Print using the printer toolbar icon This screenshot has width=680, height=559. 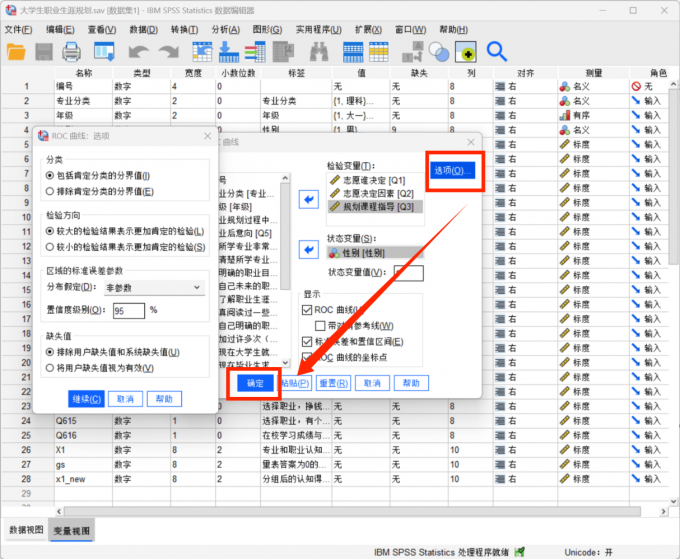click(x=71, y=52)
